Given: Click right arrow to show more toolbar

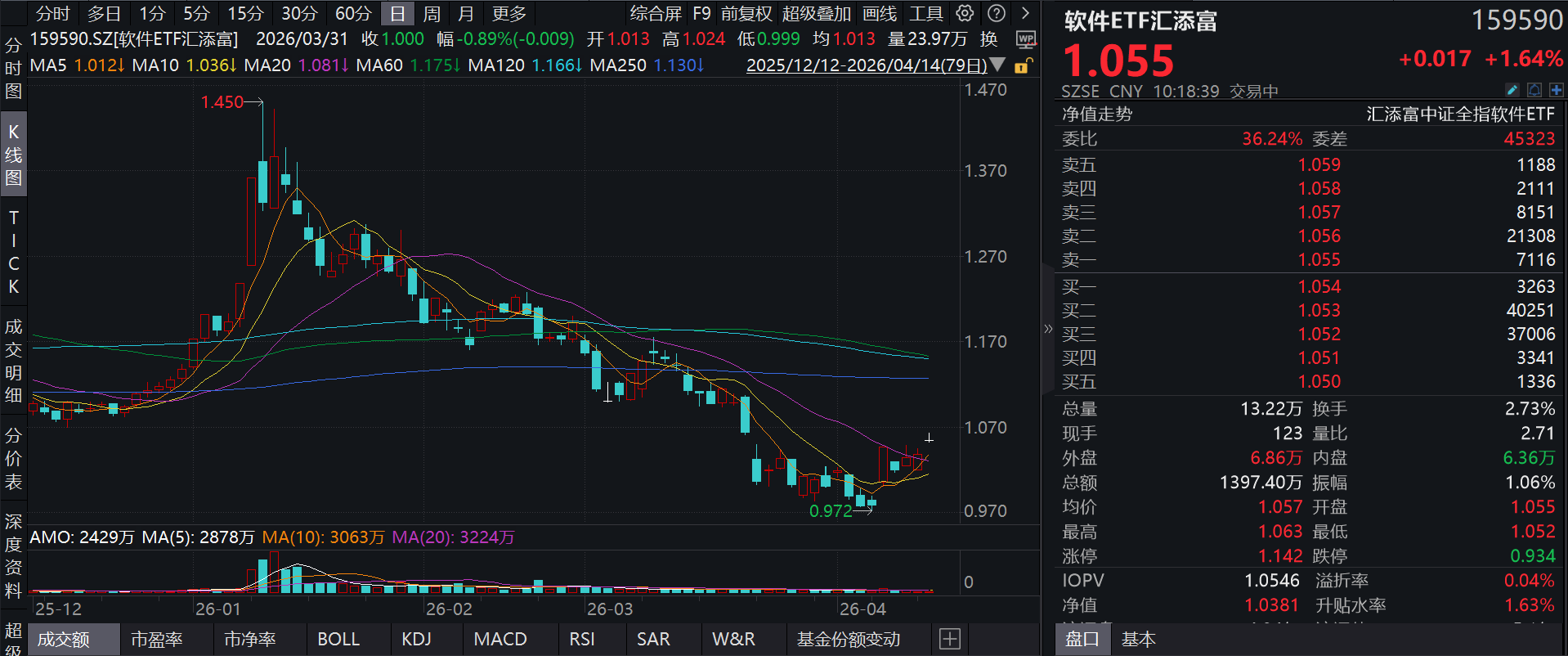Looking at the screenshot, I should click(x=1025, y=13).
